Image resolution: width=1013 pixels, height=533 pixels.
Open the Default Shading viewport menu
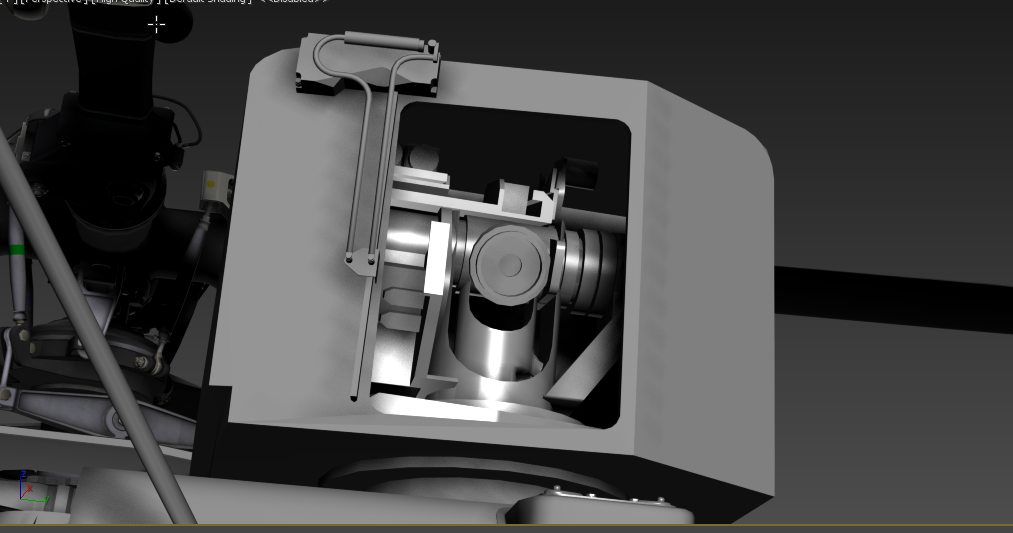(209, 1)
